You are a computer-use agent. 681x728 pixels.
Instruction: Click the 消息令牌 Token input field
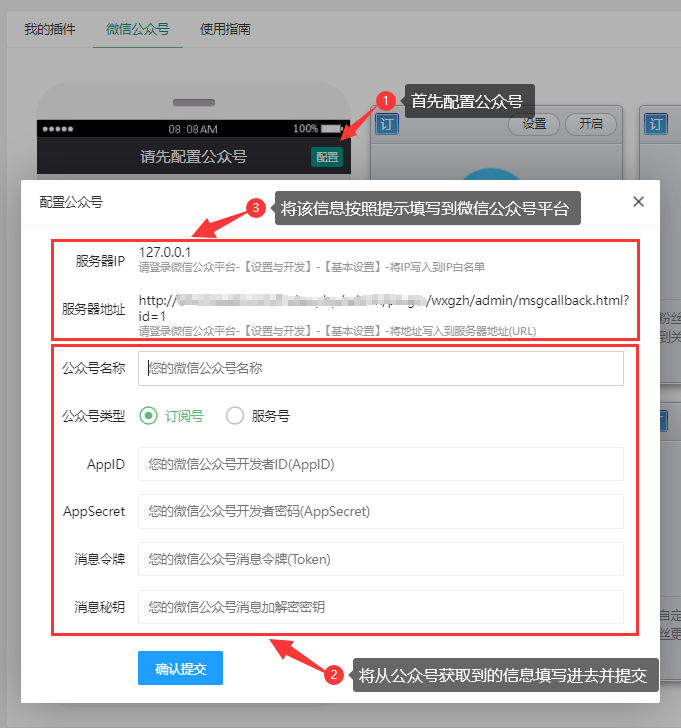click(x=381, y=559)
